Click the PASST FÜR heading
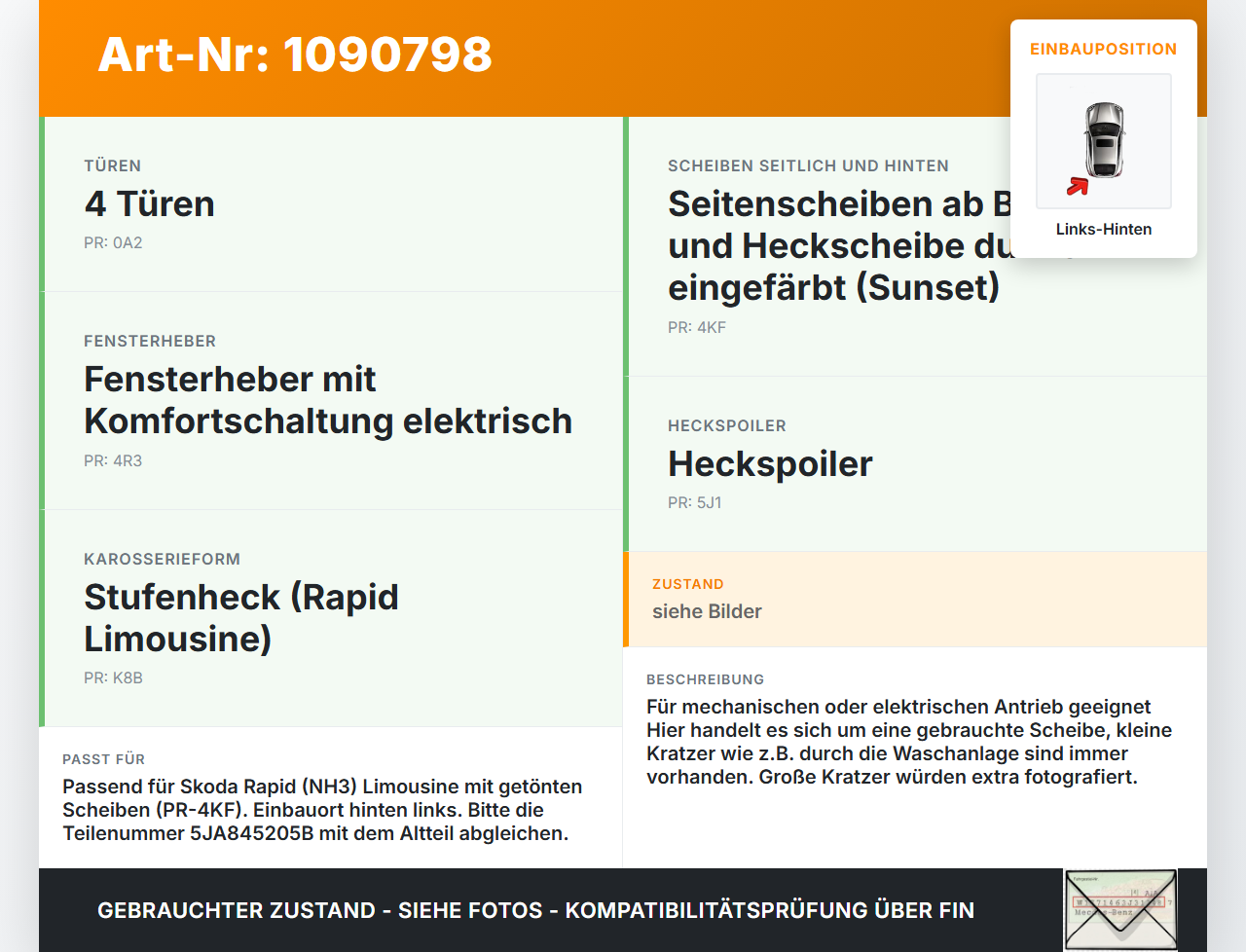Viewport: 1246px width, 952px height. pos(104,759)
